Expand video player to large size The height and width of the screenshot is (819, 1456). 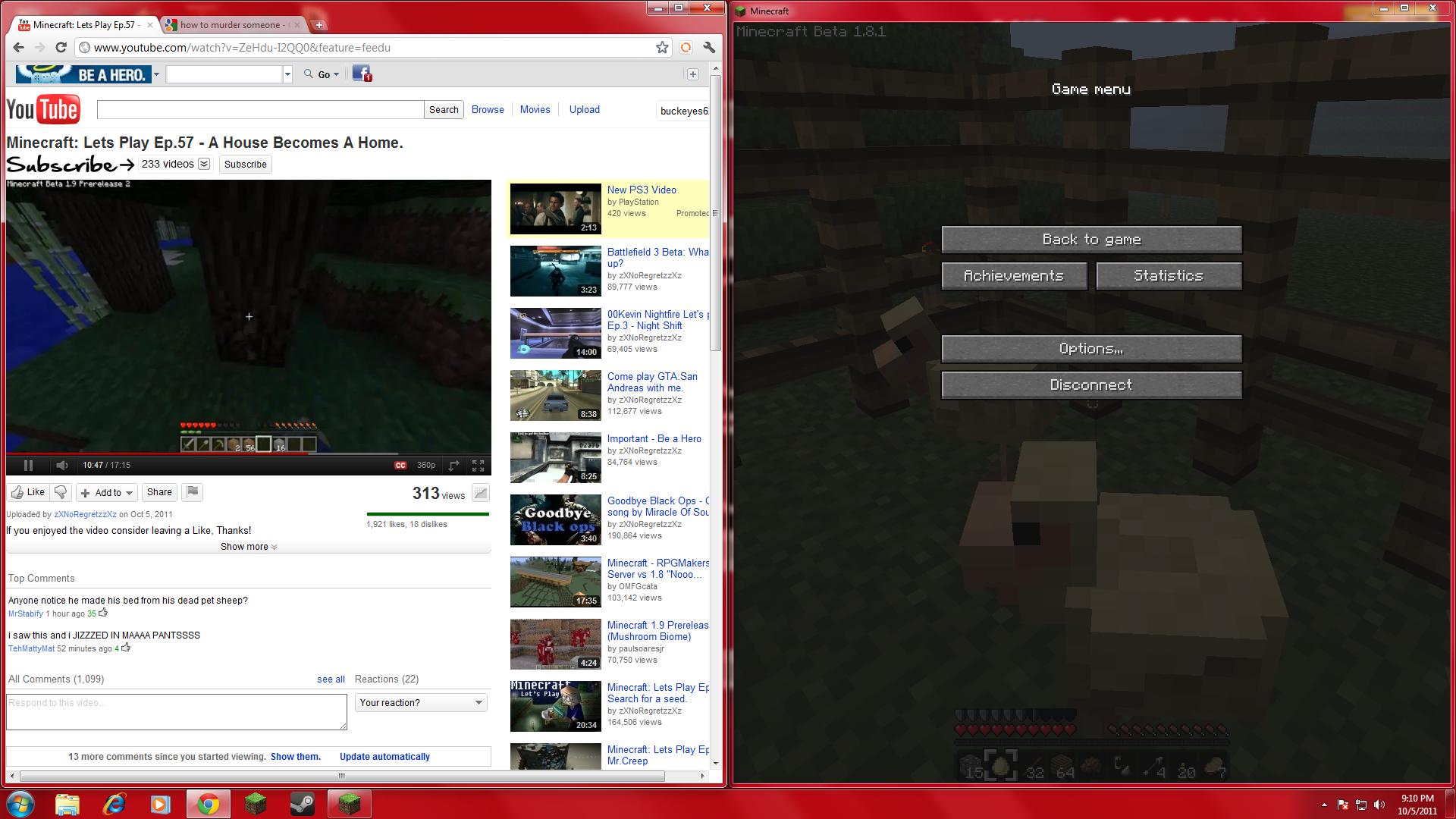pos(453,465)
